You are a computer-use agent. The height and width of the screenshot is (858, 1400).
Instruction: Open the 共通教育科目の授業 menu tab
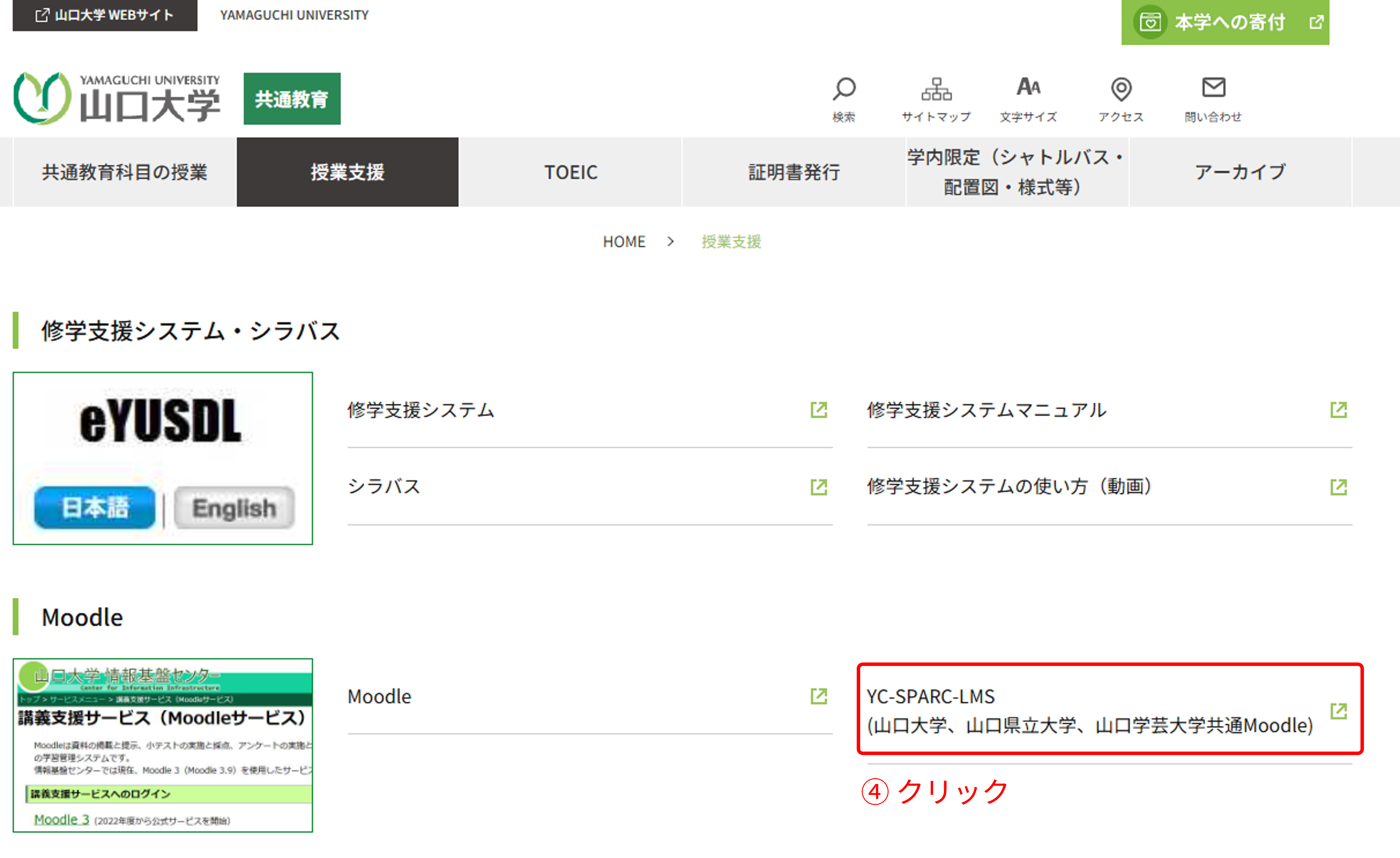click(x=124, y=172)
